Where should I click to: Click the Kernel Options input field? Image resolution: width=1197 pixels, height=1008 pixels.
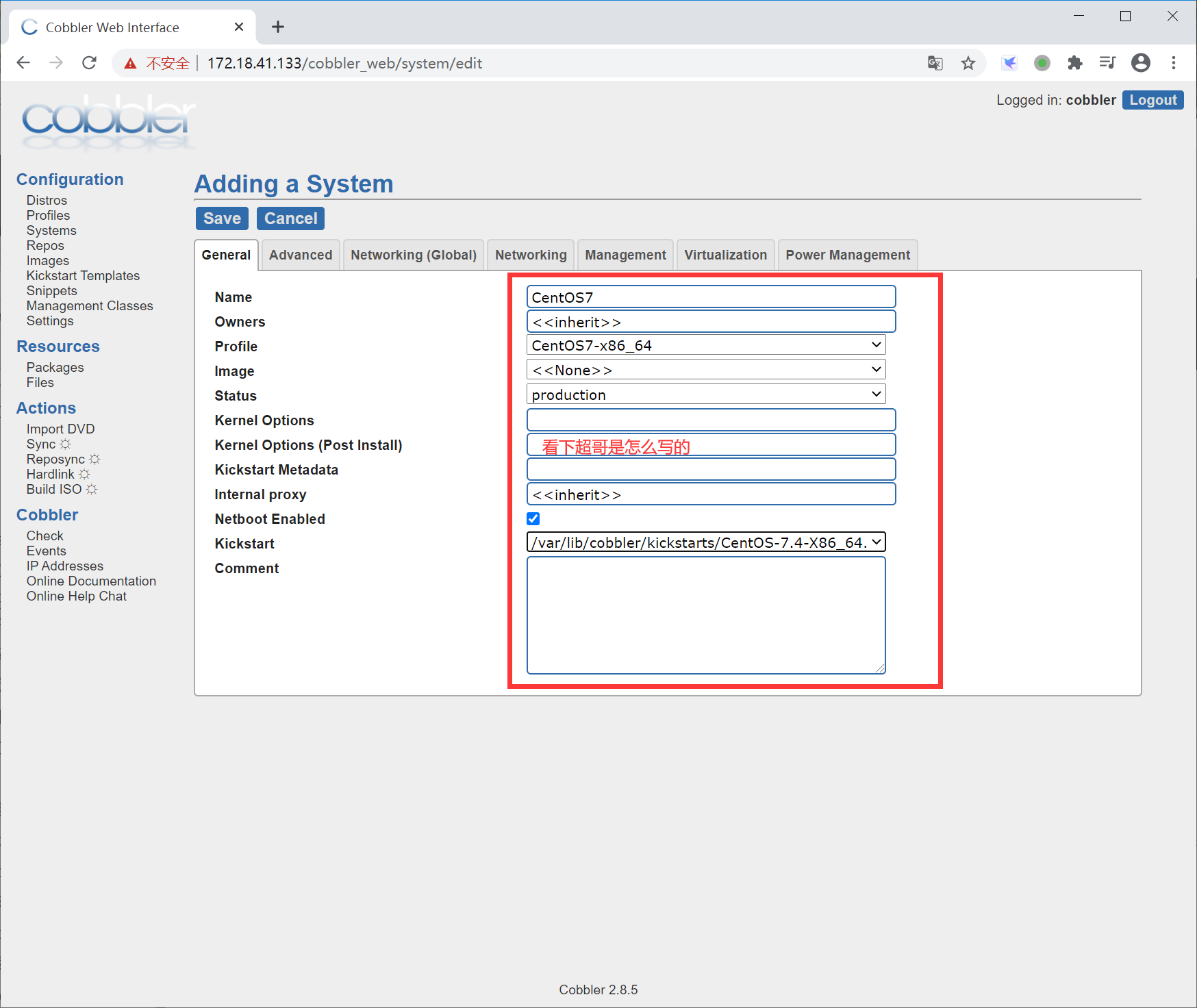[711, 420]
